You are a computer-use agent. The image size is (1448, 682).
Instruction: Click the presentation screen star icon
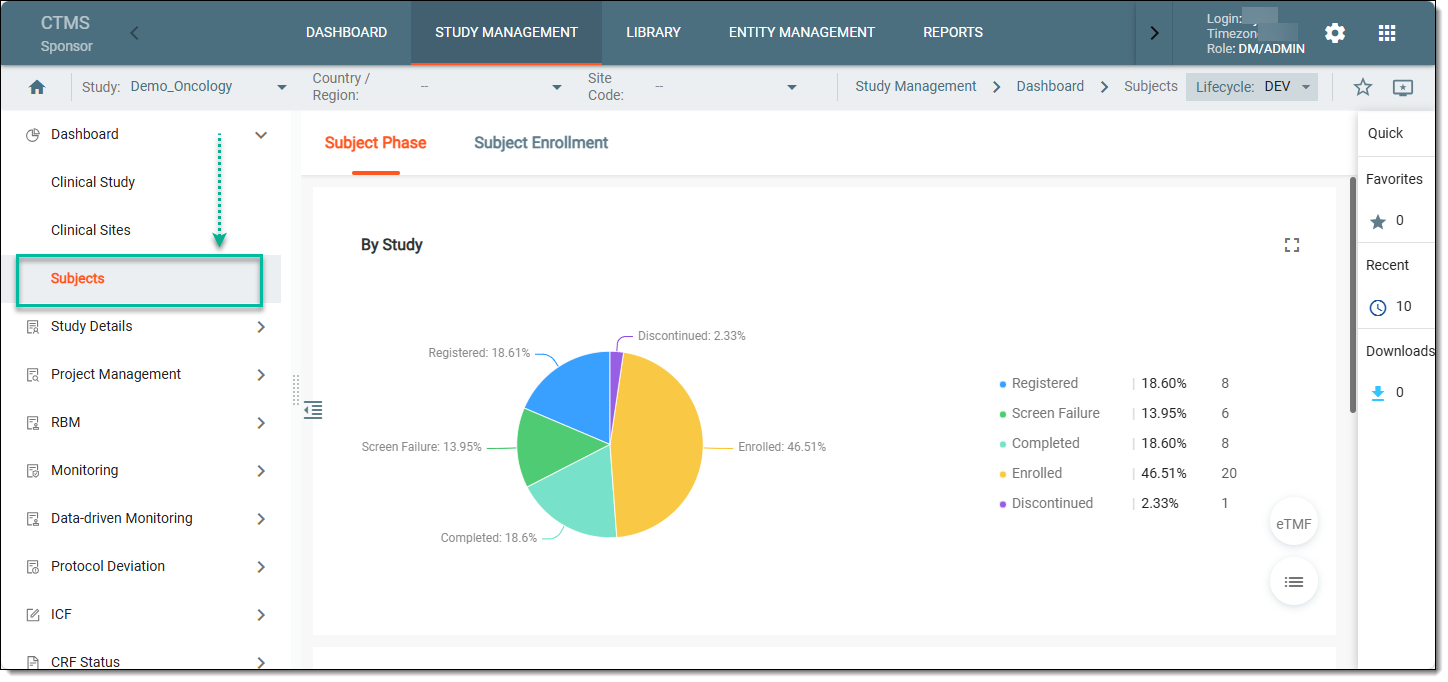point(1403,87)
